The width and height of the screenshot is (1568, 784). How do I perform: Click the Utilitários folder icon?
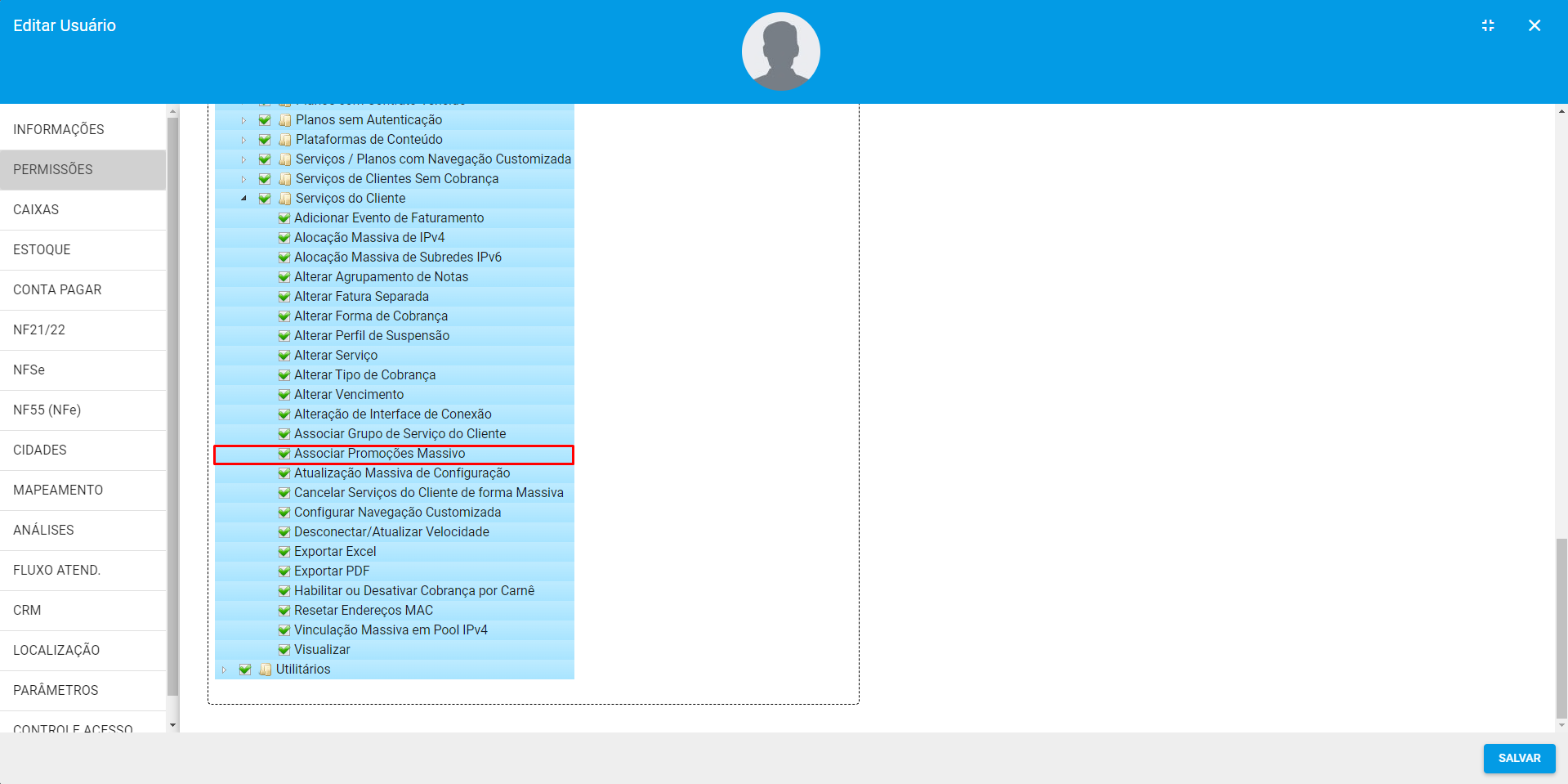tap(265, 670)
